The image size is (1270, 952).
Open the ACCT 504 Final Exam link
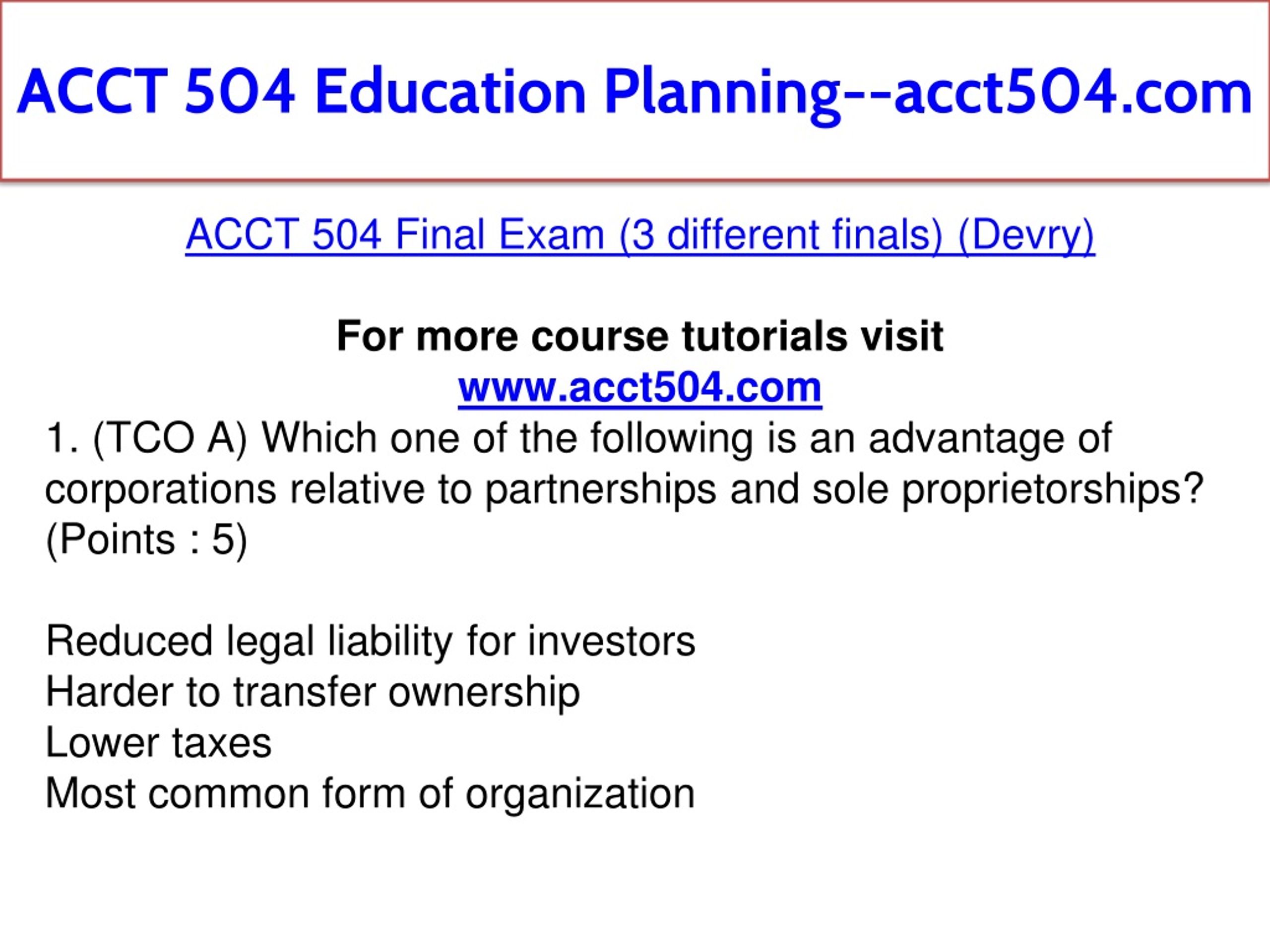(x=639, y=236)
